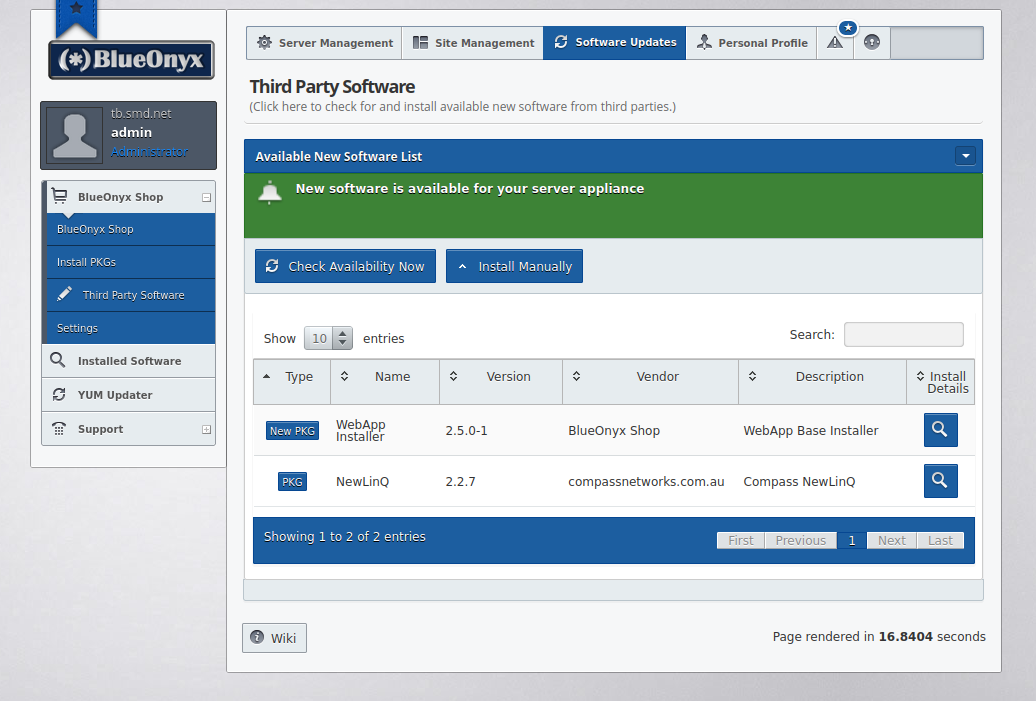Sort the table by Vendor column
1036x701 pixels.
tap(651, 377)
